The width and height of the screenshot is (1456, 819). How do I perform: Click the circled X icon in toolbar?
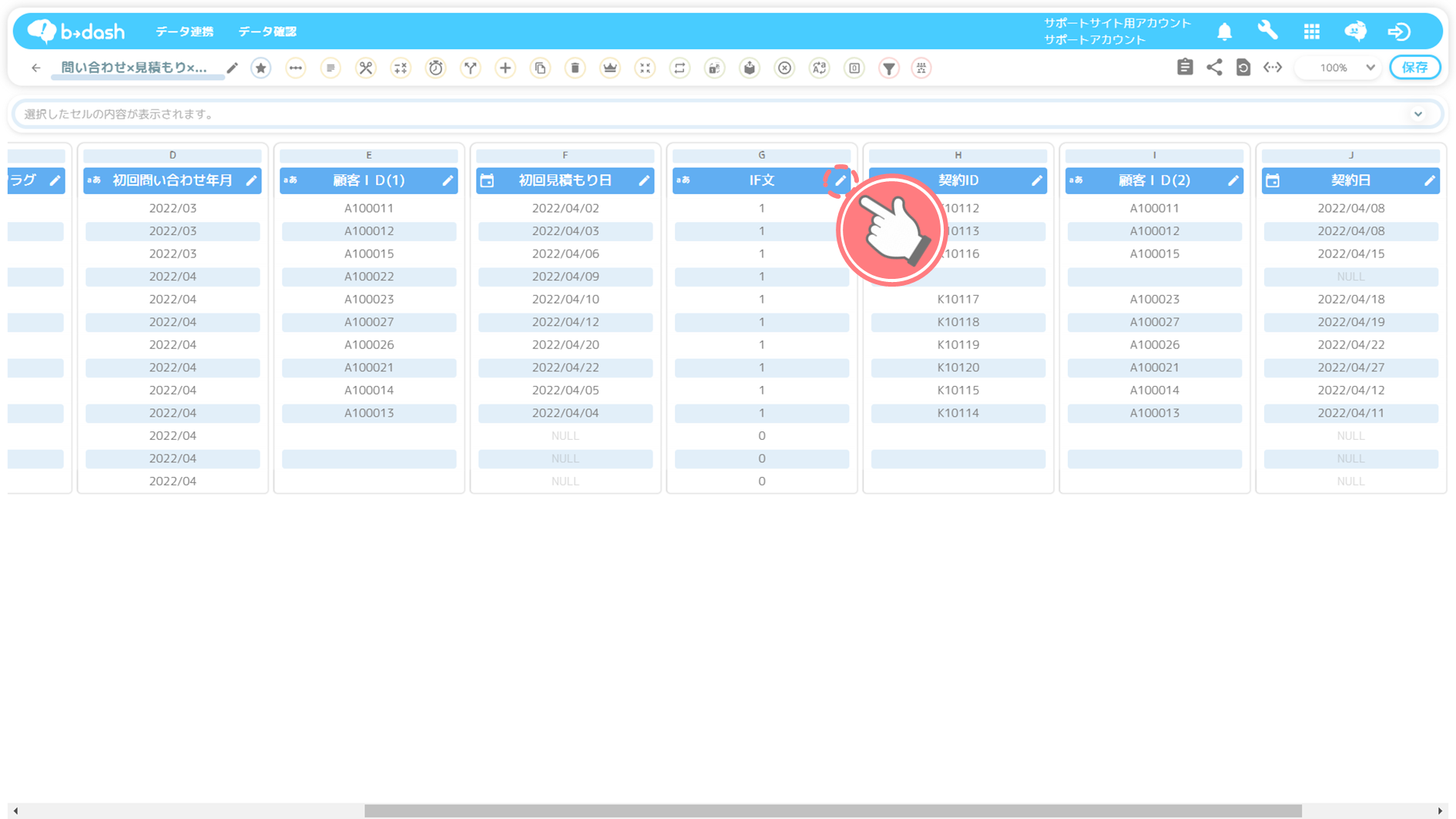784,68
